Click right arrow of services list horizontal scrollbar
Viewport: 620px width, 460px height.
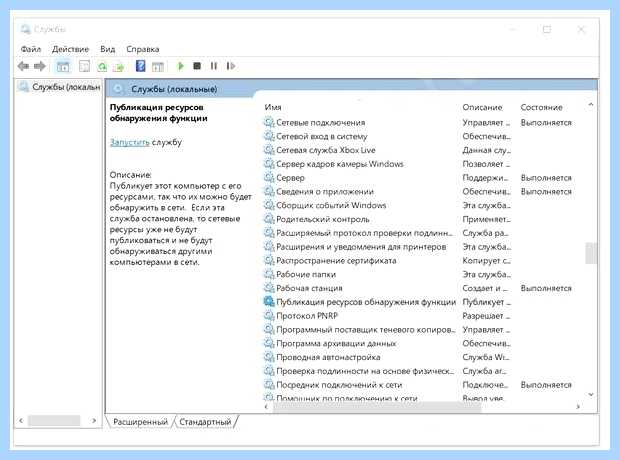(578, 407)
